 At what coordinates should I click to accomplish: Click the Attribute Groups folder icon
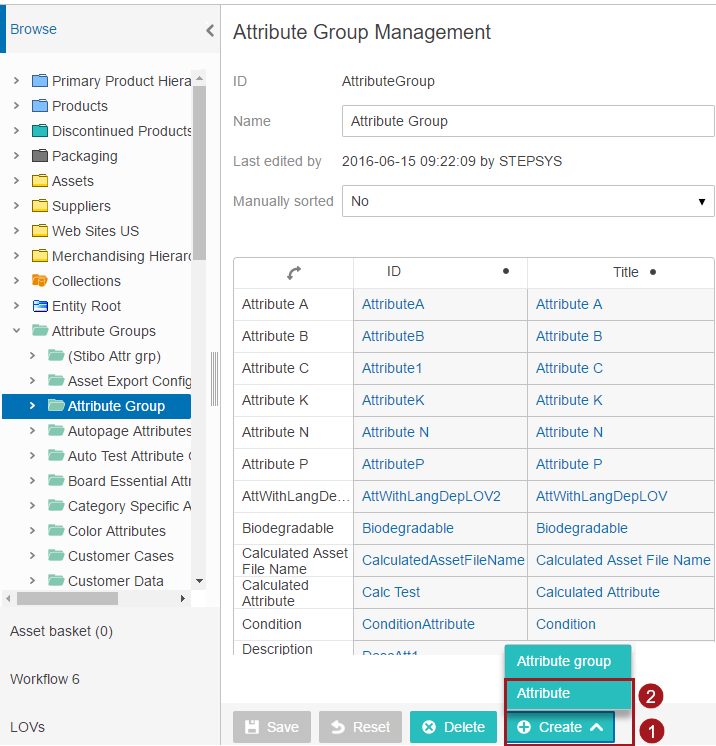tap(40, 330)
